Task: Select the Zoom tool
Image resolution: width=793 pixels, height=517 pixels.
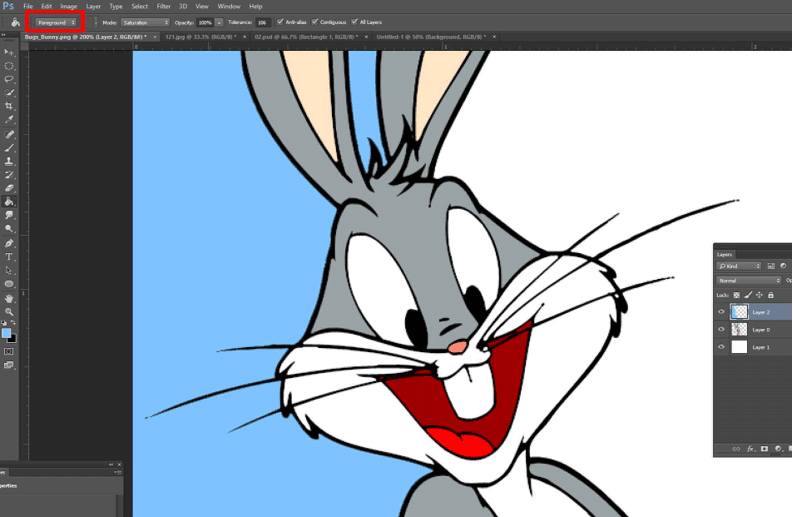Action: (x=9, y=312)
